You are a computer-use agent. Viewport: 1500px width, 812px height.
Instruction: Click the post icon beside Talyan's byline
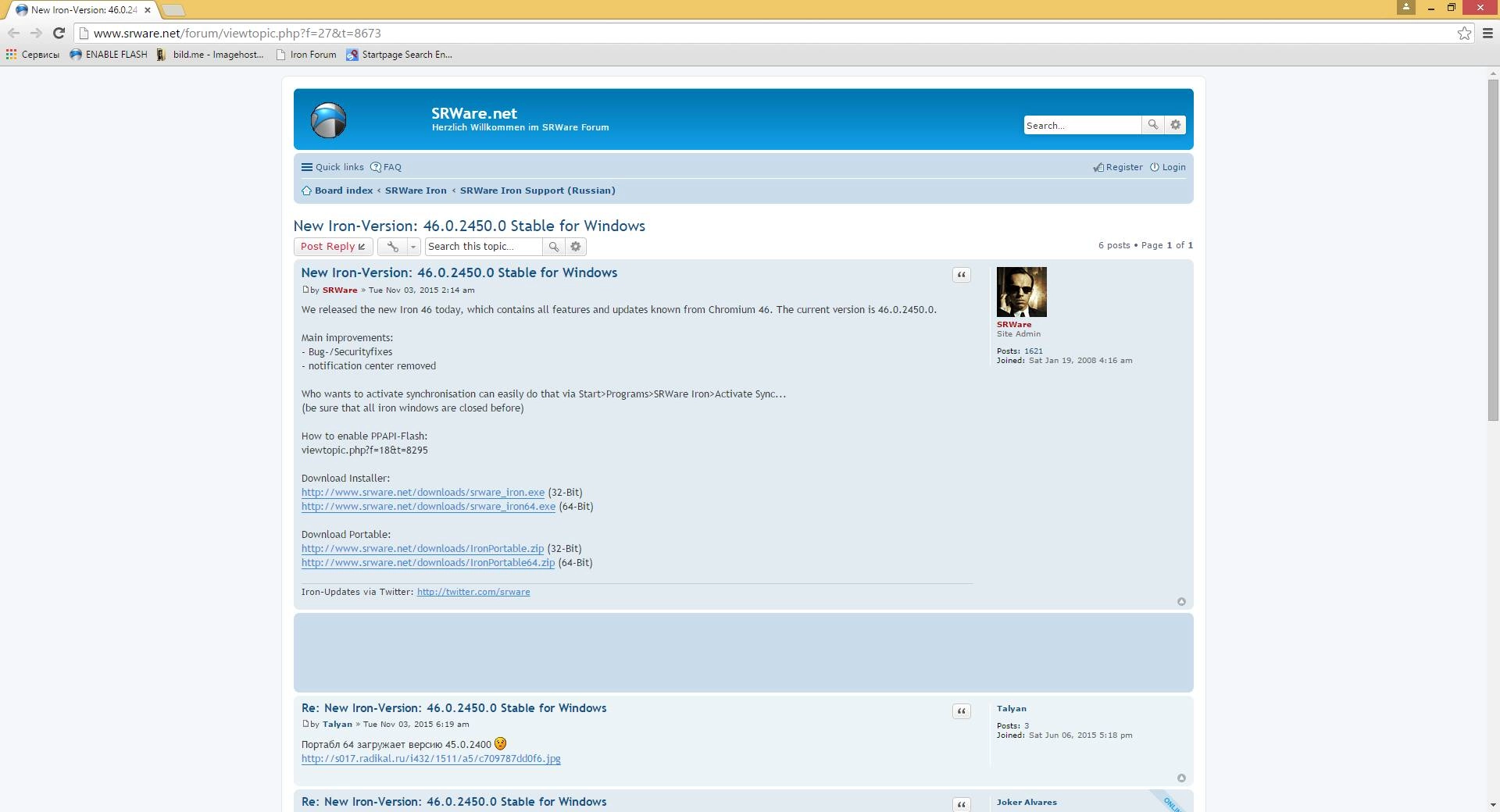point(305,724)
